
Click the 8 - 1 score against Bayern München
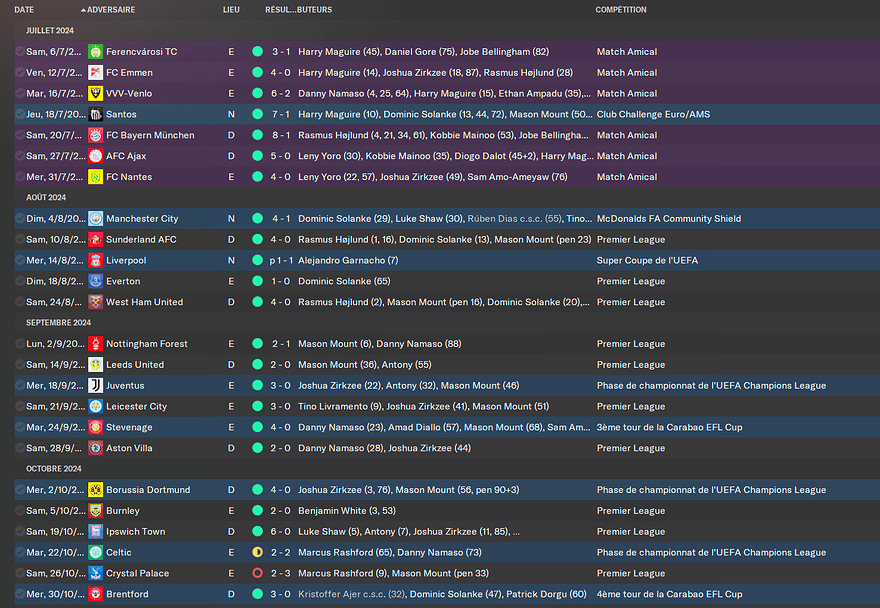pos(281,135)
